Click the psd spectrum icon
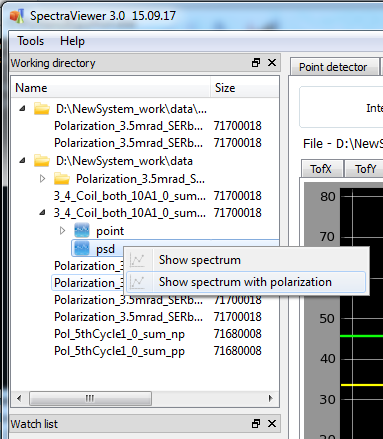The width and height of the screenshot is (383, 439). coord(82,248)
